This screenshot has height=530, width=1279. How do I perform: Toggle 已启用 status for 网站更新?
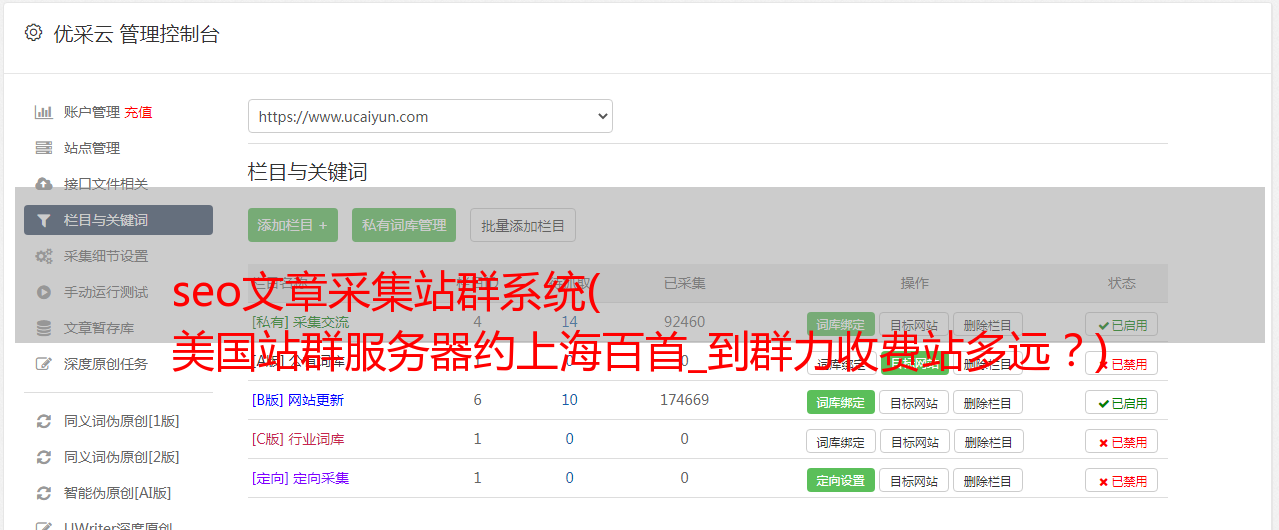coord(1122,402)
